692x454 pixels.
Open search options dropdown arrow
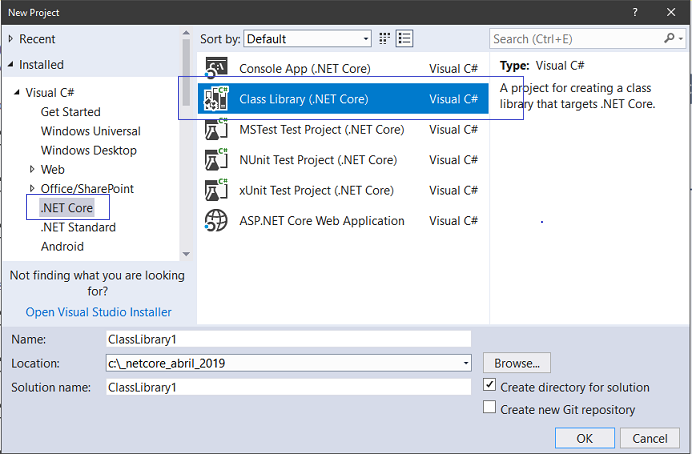(681, 39)
